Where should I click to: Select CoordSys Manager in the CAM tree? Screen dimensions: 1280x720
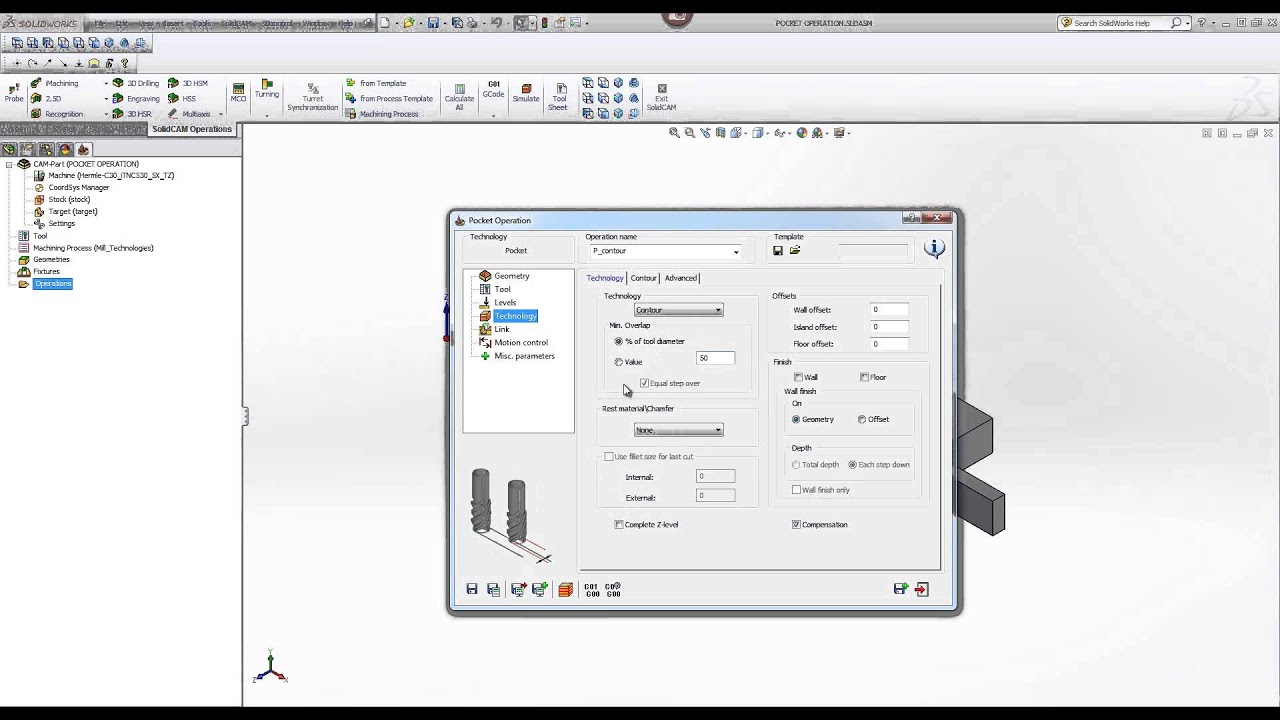pos(72,188)
